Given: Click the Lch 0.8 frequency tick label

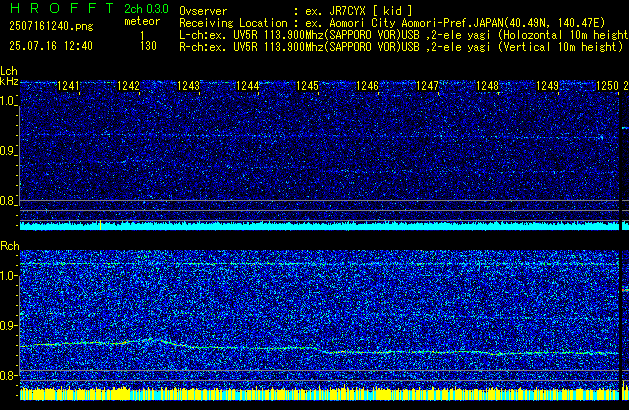Looking at the screenshot, I should tap(8, 201).
